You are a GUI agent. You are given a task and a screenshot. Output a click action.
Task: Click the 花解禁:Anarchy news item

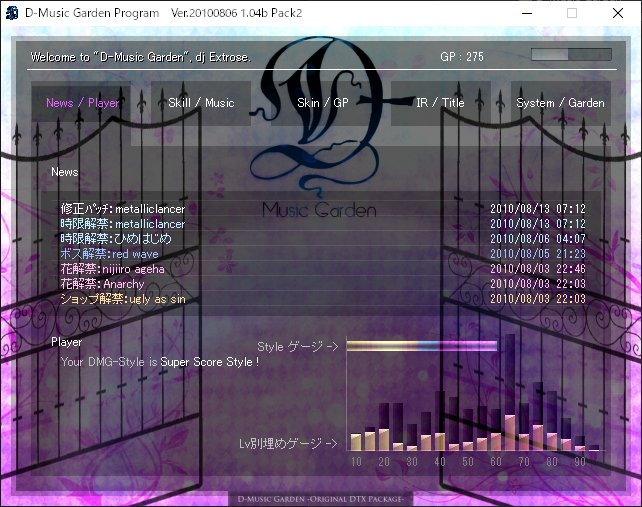tap(102, 284)
